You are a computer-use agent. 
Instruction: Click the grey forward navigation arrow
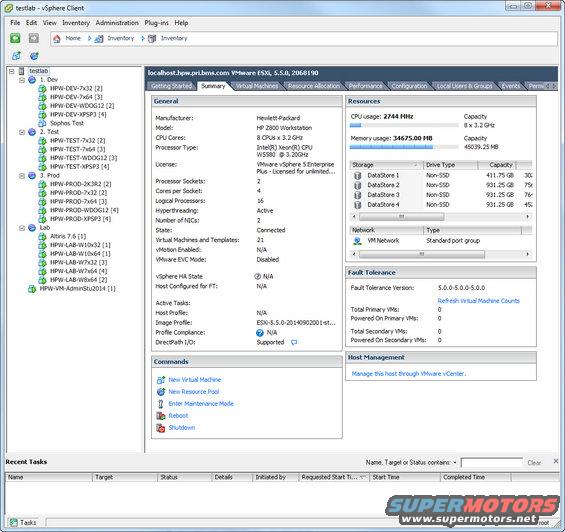point(34,38)
